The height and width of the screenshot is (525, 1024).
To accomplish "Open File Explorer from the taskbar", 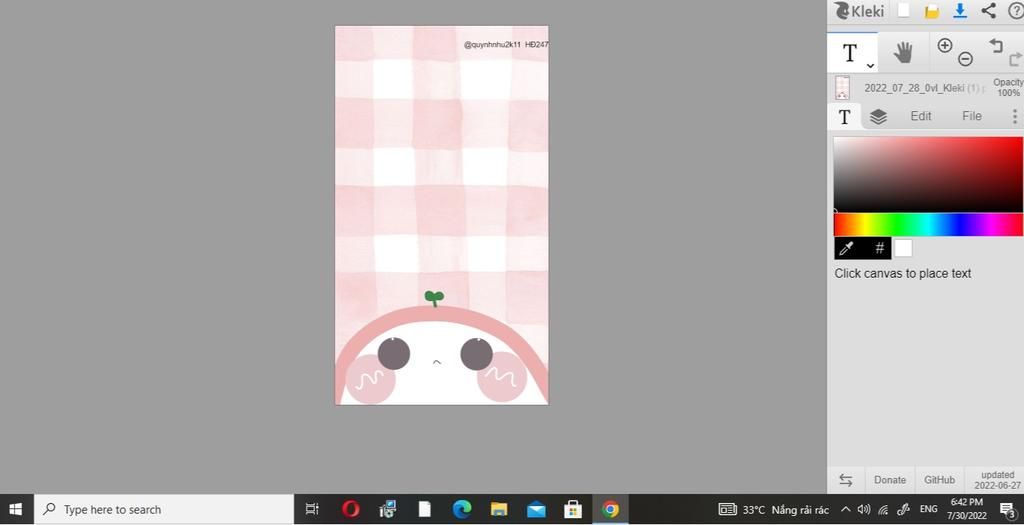I will [499, 509].
